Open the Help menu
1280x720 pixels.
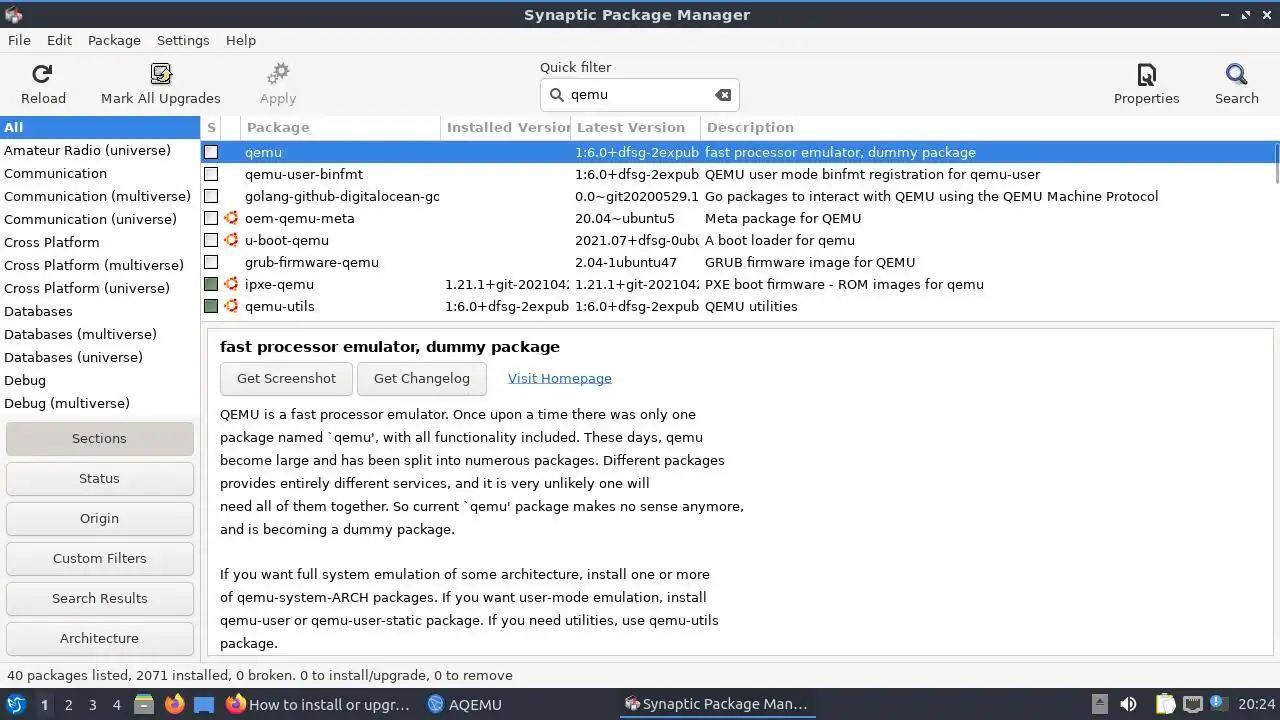[241, 40]
